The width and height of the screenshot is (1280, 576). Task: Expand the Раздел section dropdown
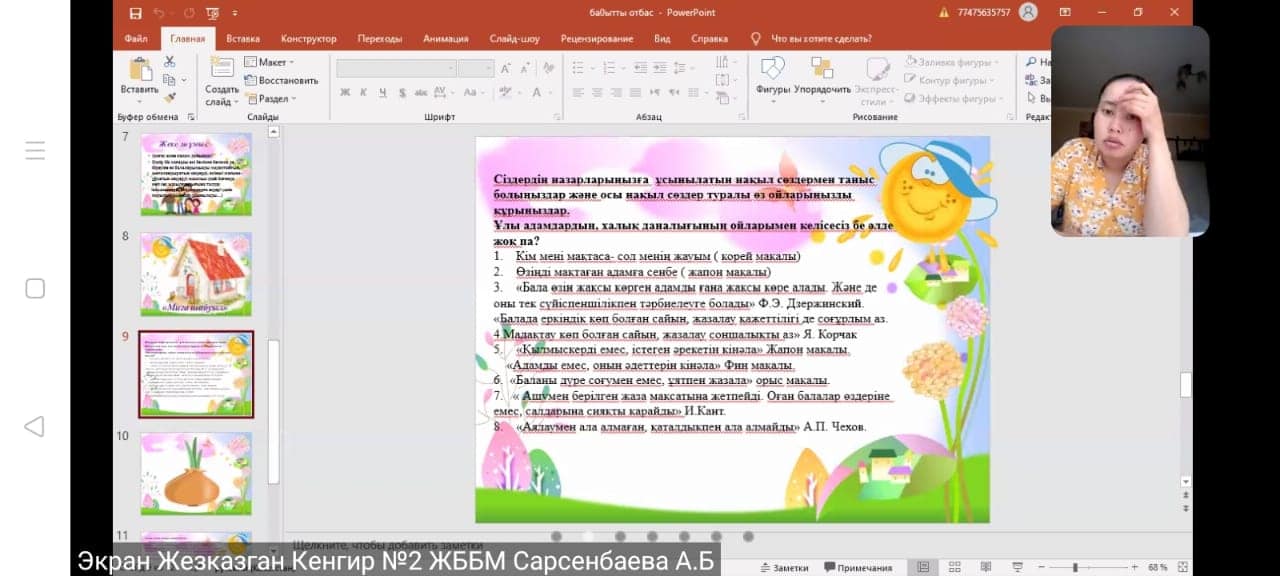click(272, 99)
